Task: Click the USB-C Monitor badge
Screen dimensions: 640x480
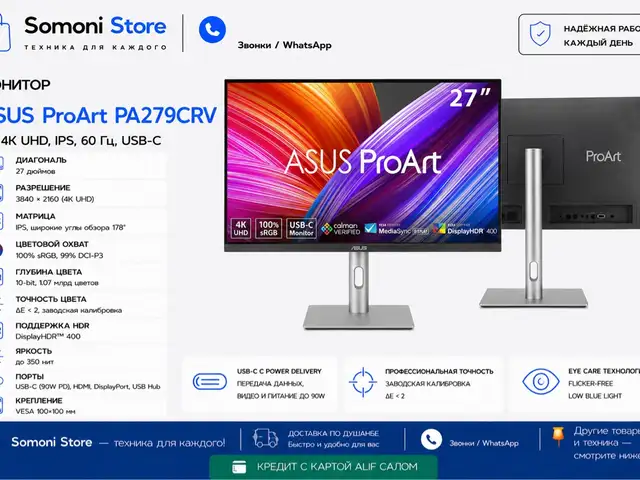Action: (x=301, y=229)
